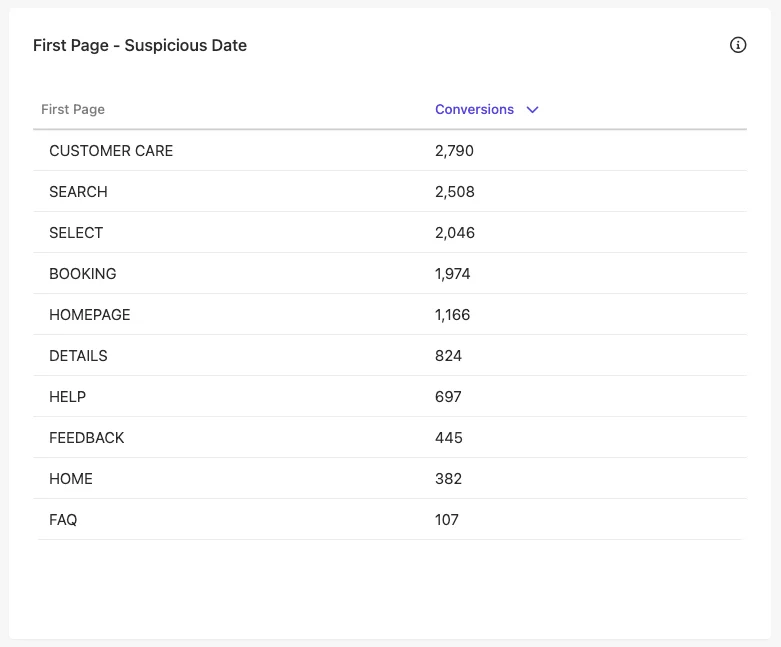
Task: Select the HOME row label
Action: coord(71,479)
